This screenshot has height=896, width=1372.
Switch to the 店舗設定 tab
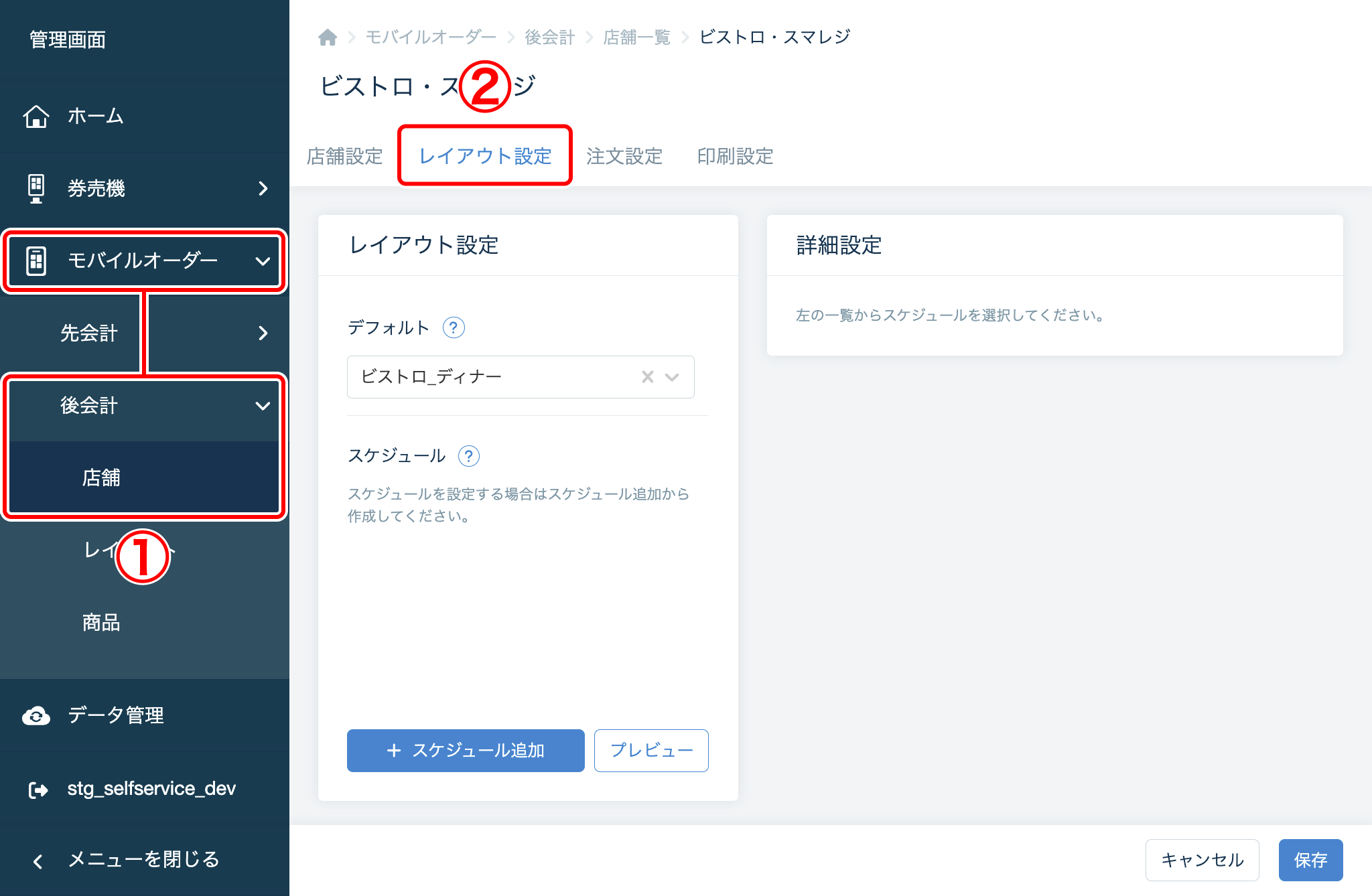pos(344,156)
